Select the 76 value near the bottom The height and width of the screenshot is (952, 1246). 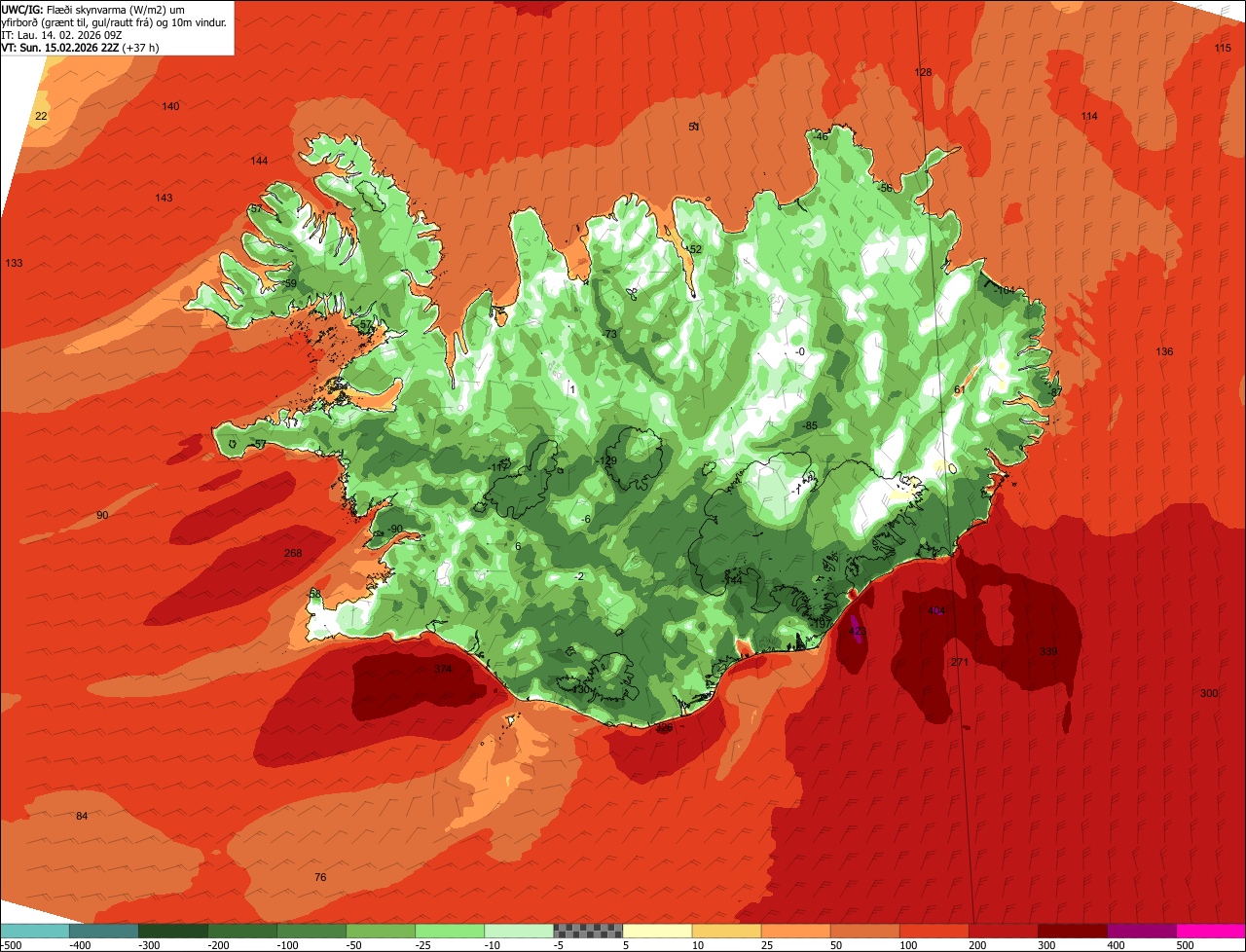[x=320, y=877]
